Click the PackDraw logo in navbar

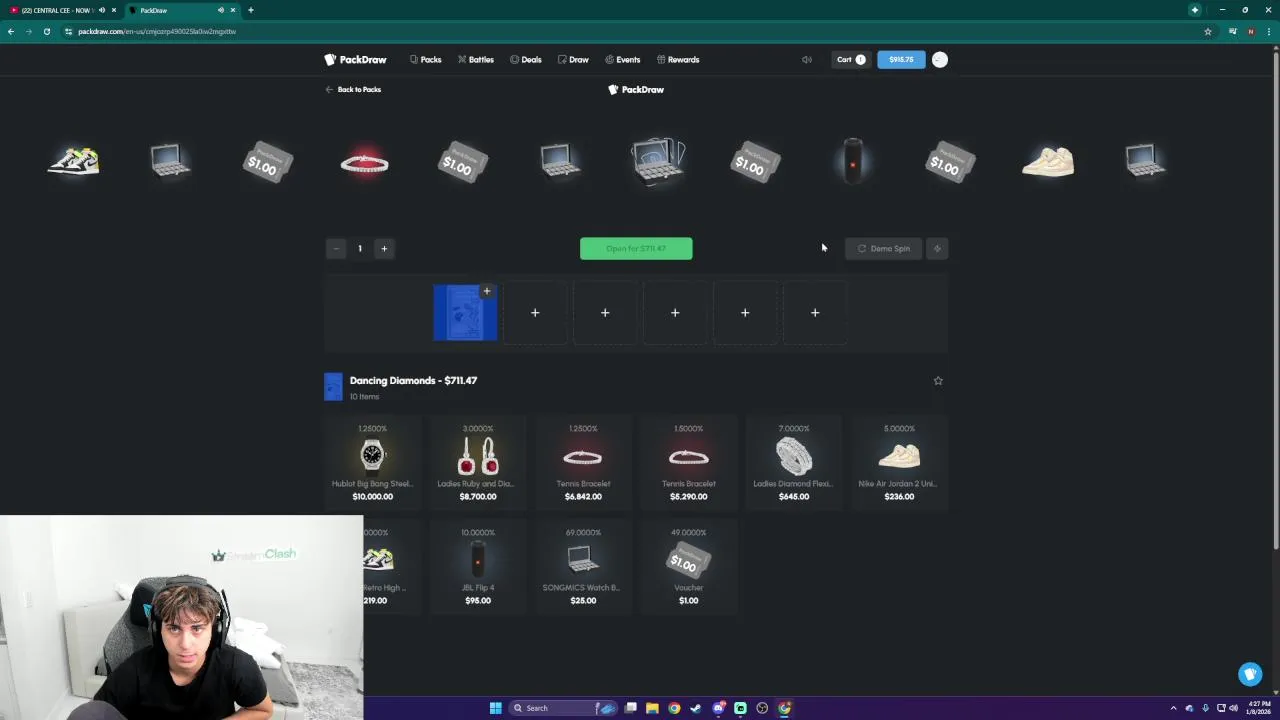point(355,60)
